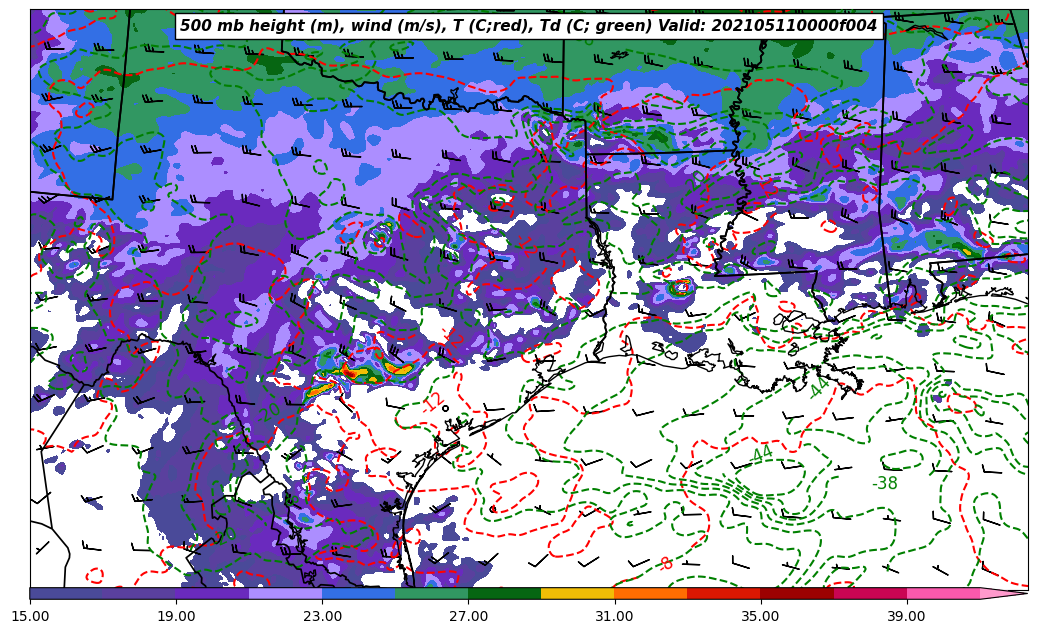Select the hot pink colorbar segment

pyautogui.click(x=943, y=593)
